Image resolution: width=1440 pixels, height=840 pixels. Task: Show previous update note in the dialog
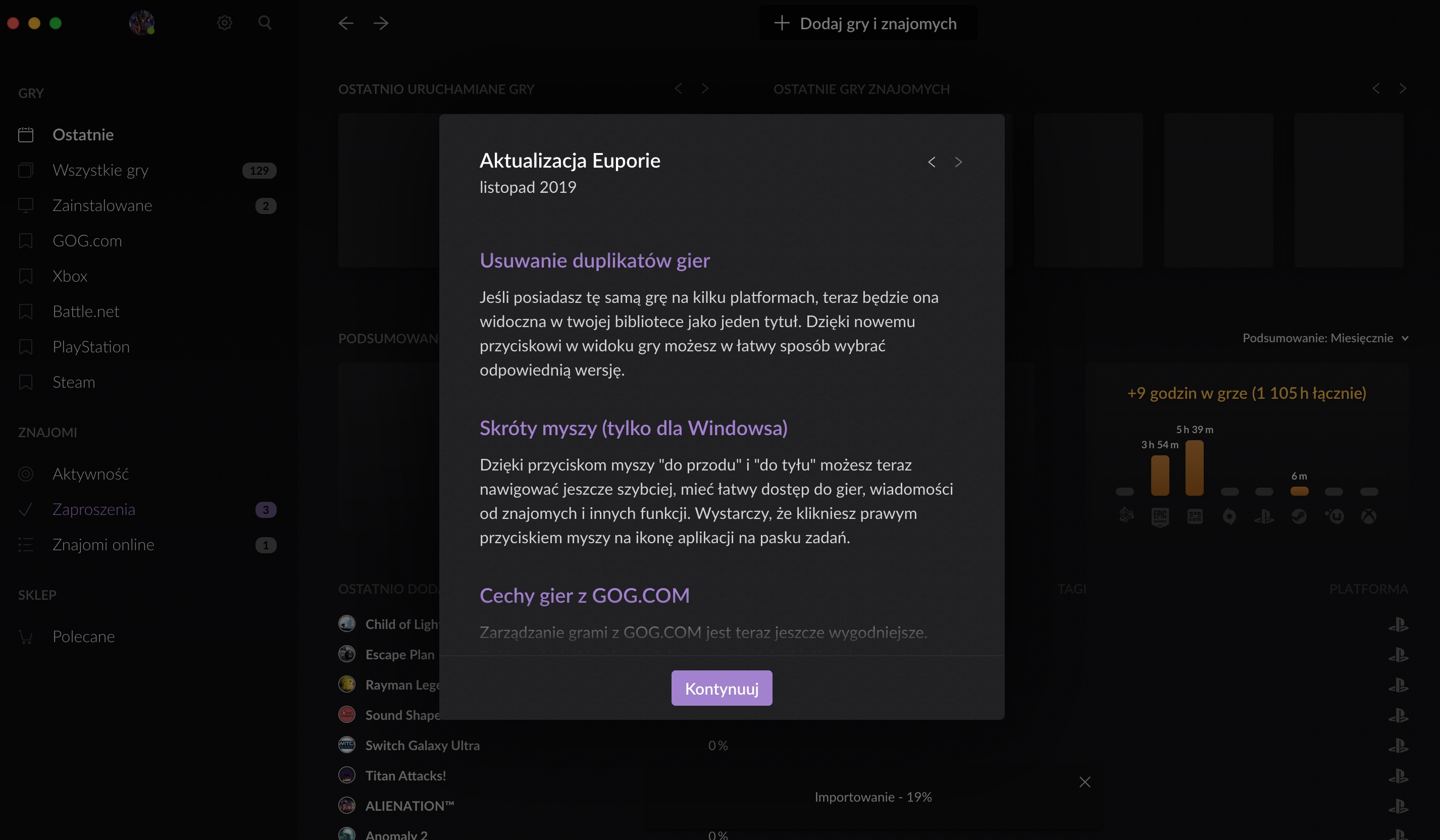tap(932, 162)
